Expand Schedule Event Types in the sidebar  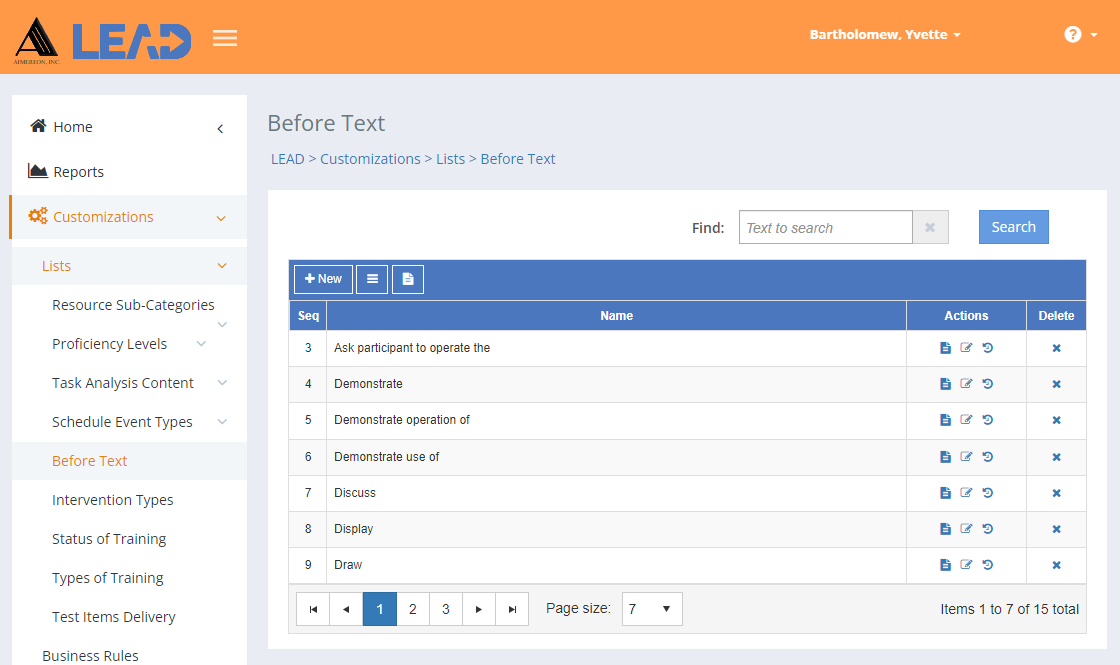pos(222,421)
